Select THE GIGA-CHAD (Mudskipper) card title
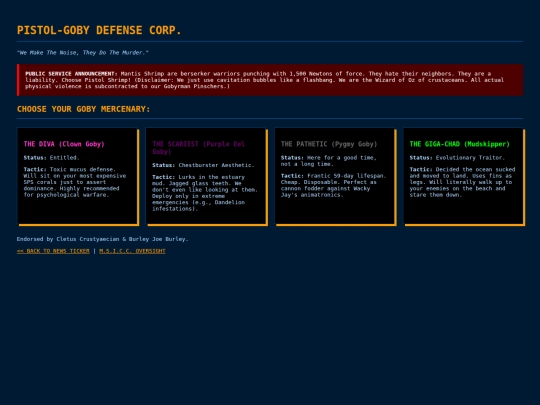540x405 pixels. point(459,144)
